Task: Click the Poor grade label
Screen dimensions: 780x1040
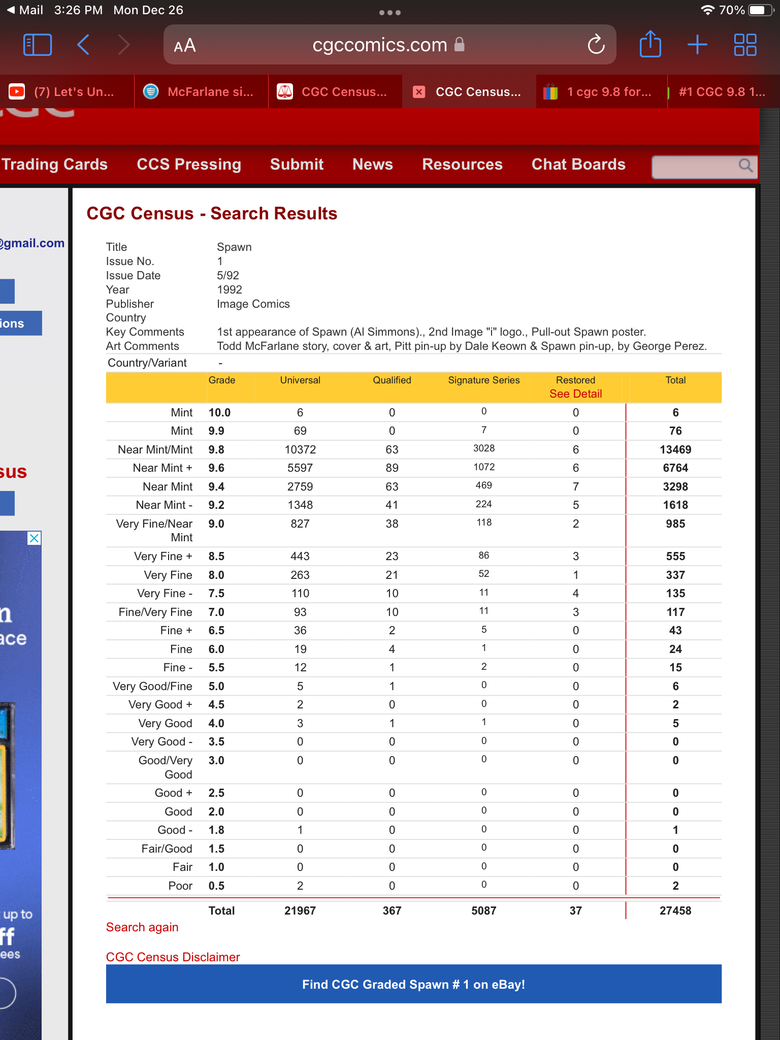Action: [x=180, y=886]
